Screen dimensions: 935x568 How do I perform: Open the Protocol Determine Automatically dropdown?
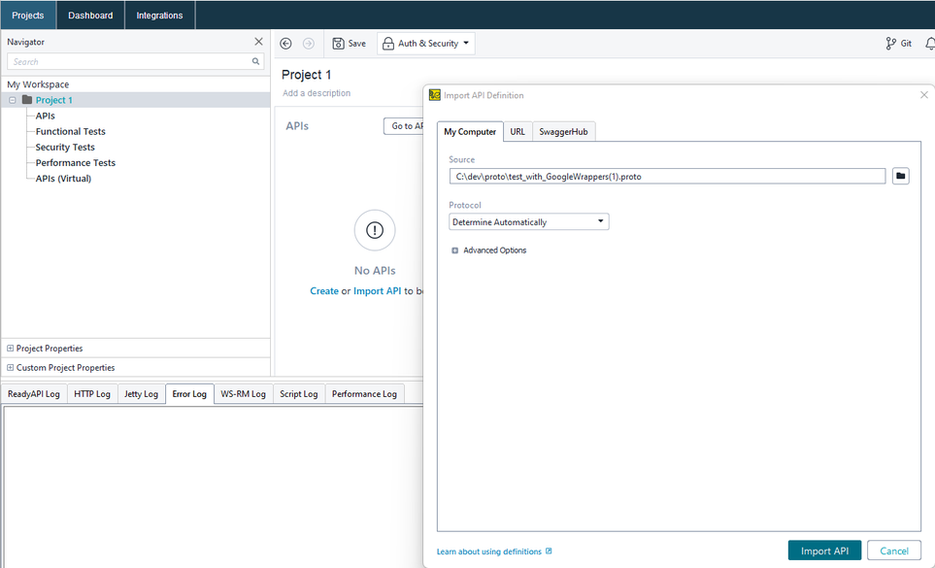pyautogui.click(x=528, y=222)
